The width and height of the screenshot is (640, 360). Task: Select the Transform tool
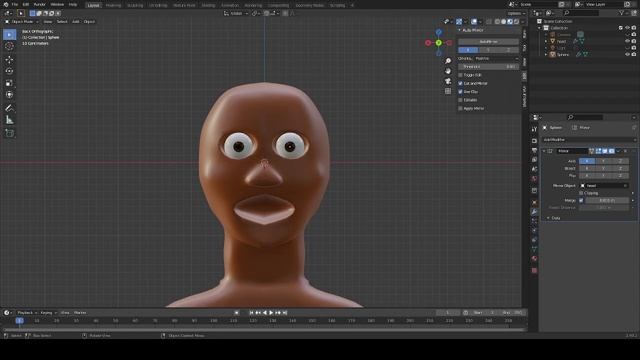pyautogui.click(x=9, y=95)
